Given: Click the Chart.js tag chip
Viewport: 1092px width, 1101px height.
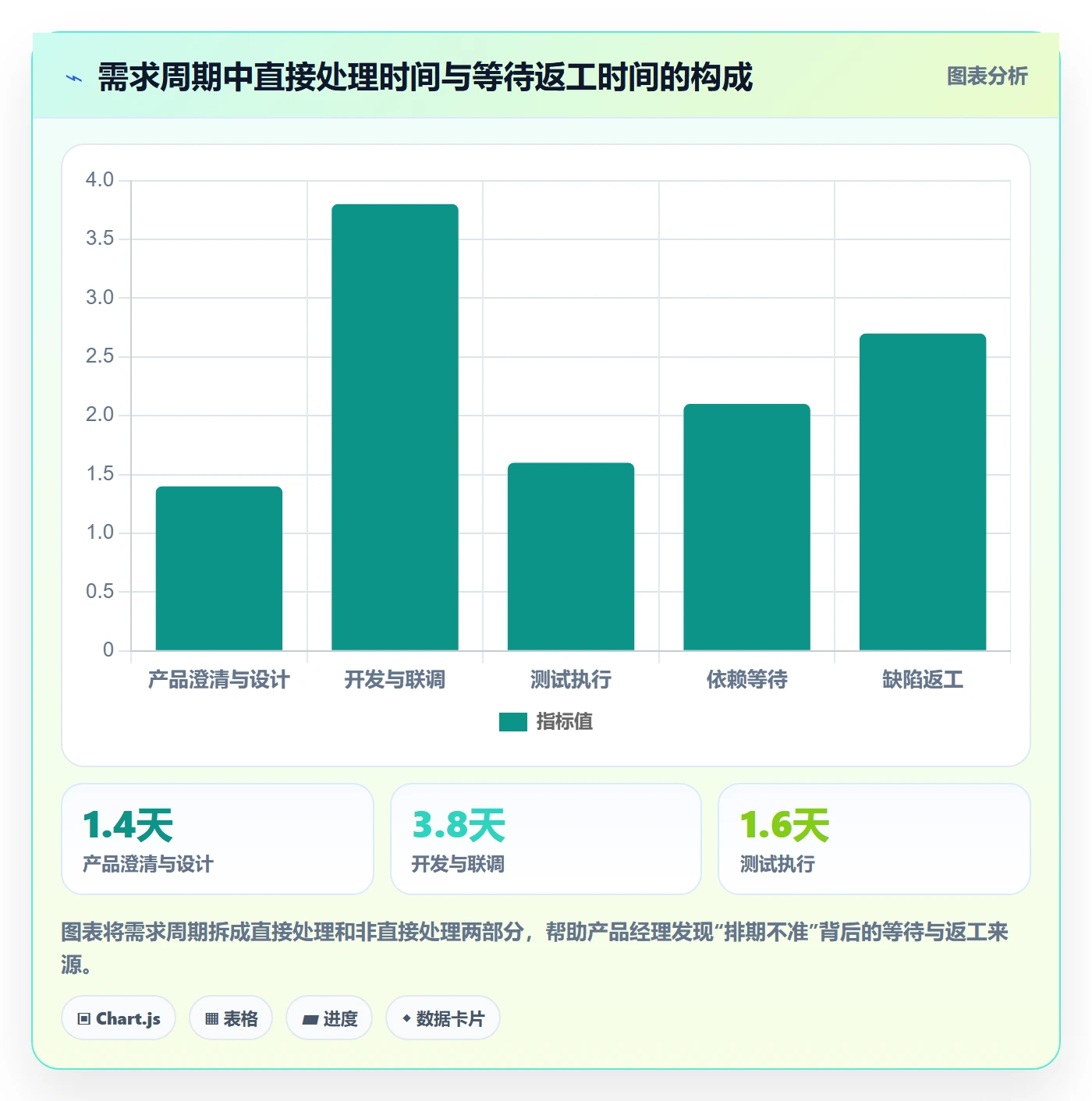Looking at the screenshot, I should click(119, 1018).
